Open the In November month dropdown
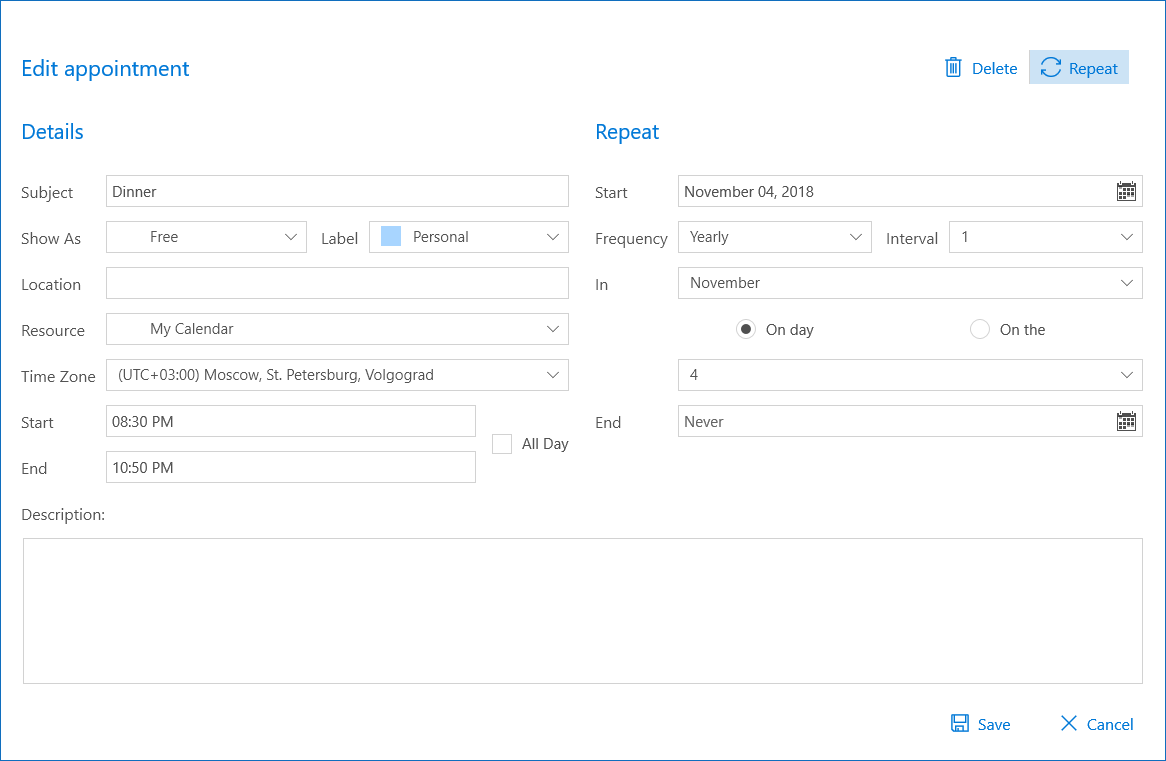Screen dimensions: 1166x761 (910, 283)
